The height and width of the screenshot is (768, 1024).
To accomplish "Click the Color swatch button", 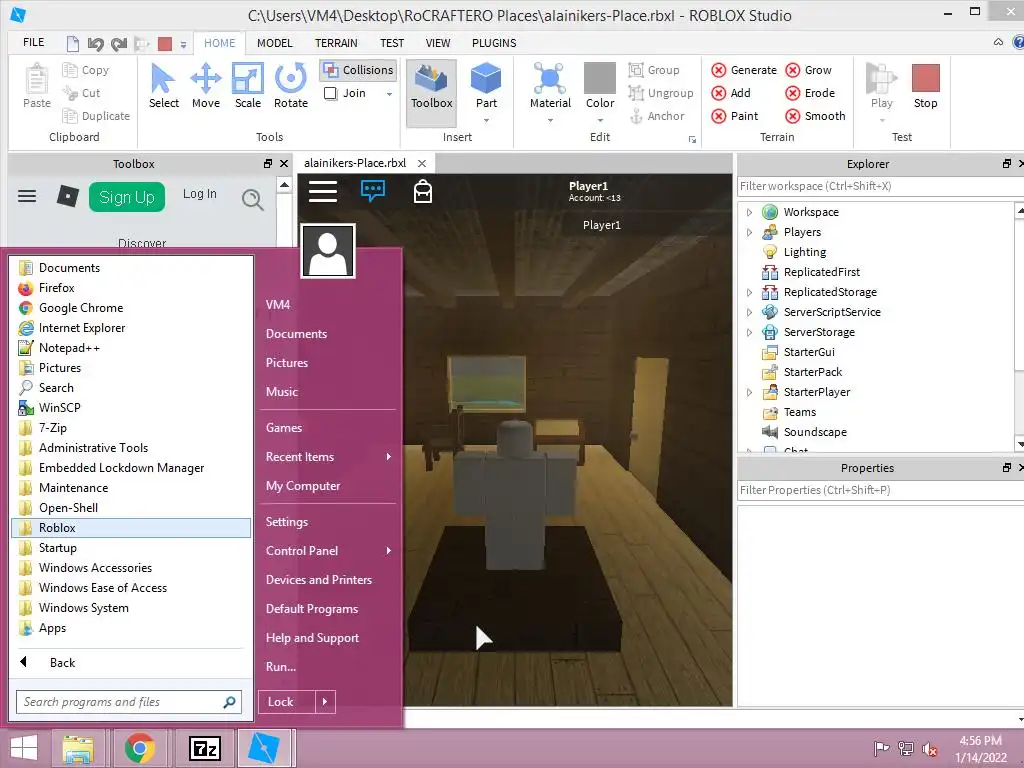I will tap(600, 85).
